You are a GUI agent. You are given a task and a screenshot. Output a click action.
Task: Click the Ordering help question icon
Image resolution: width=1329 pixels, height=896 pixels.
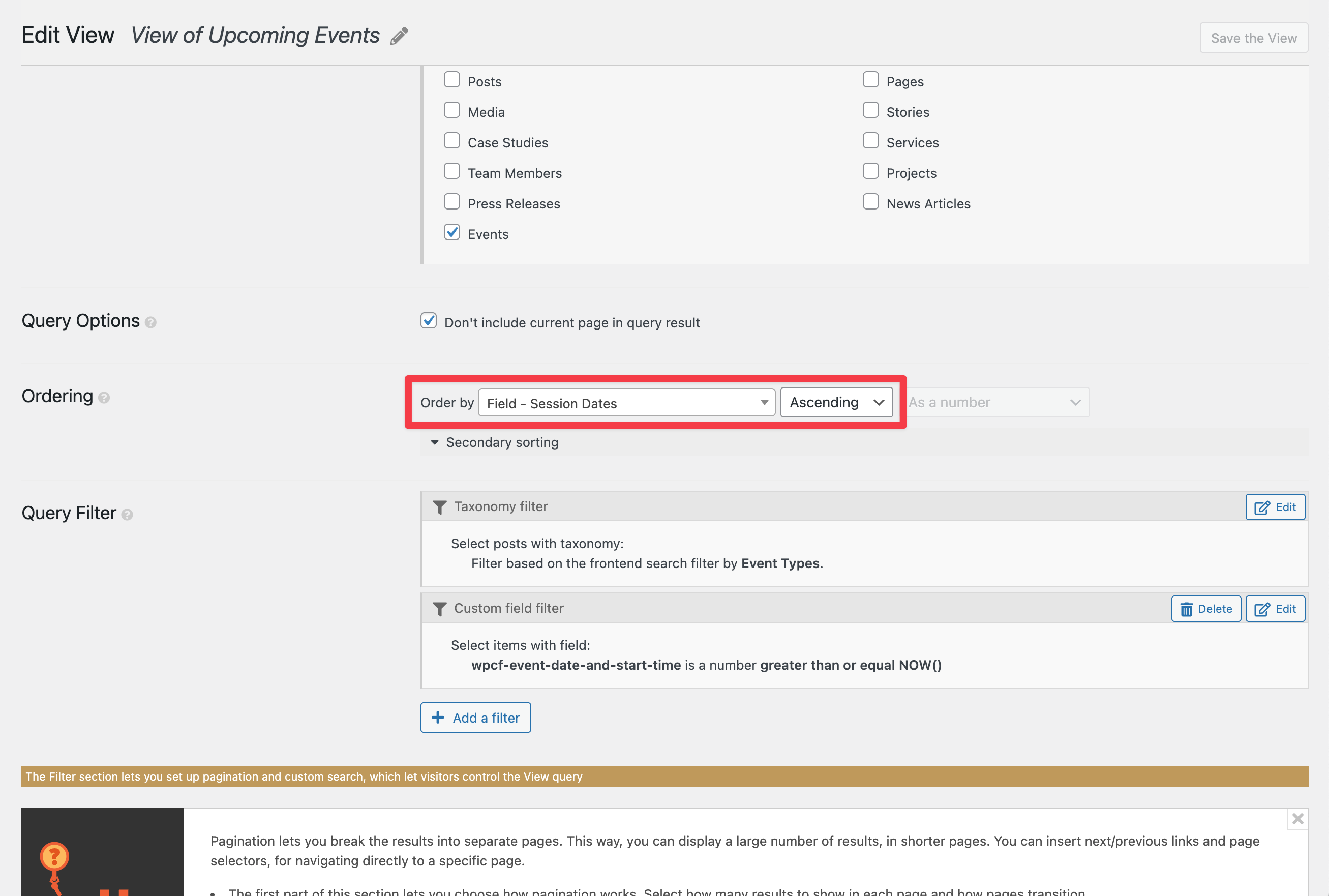104,398
